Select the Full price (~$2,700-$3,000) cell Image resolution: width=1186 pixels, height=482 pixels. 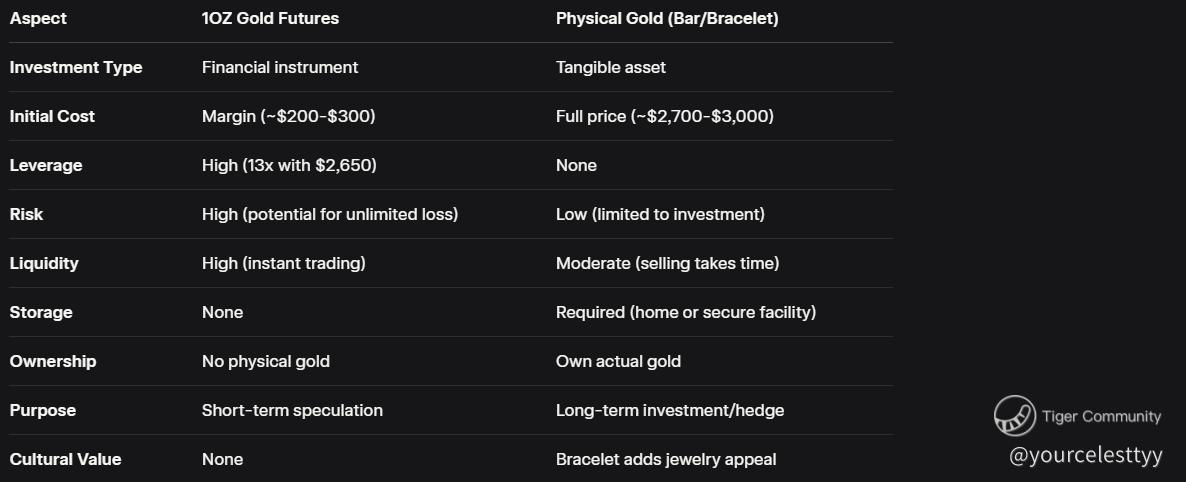[x=664, y=116]
